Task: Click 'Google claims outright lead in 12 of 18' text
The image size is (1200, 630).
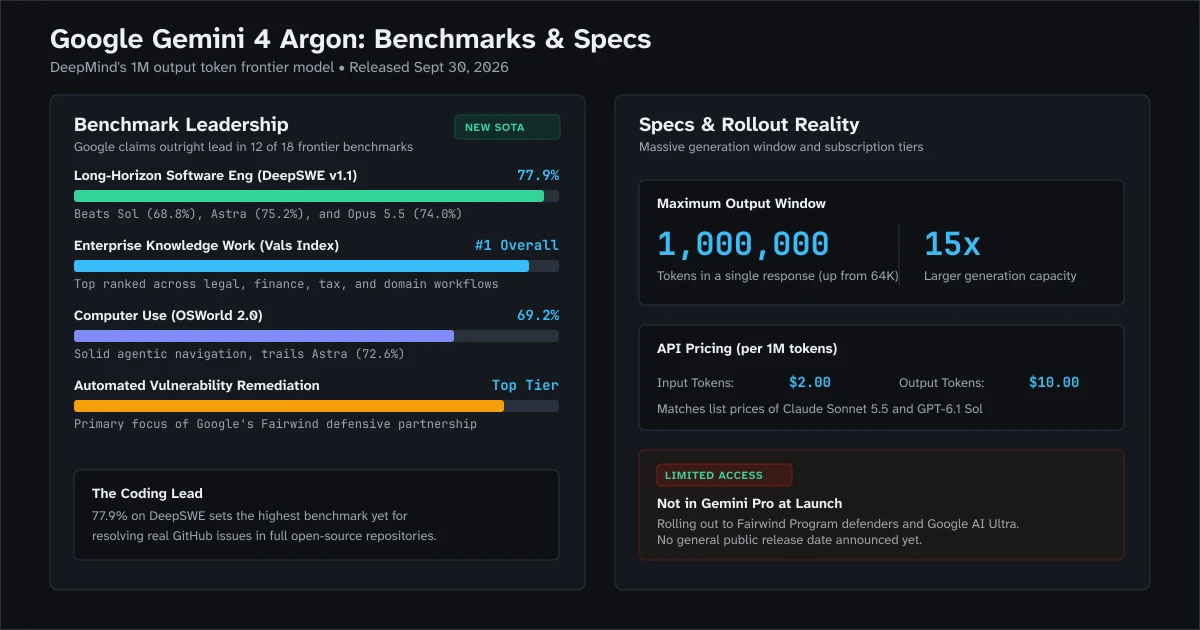Action: click(243, 147)
